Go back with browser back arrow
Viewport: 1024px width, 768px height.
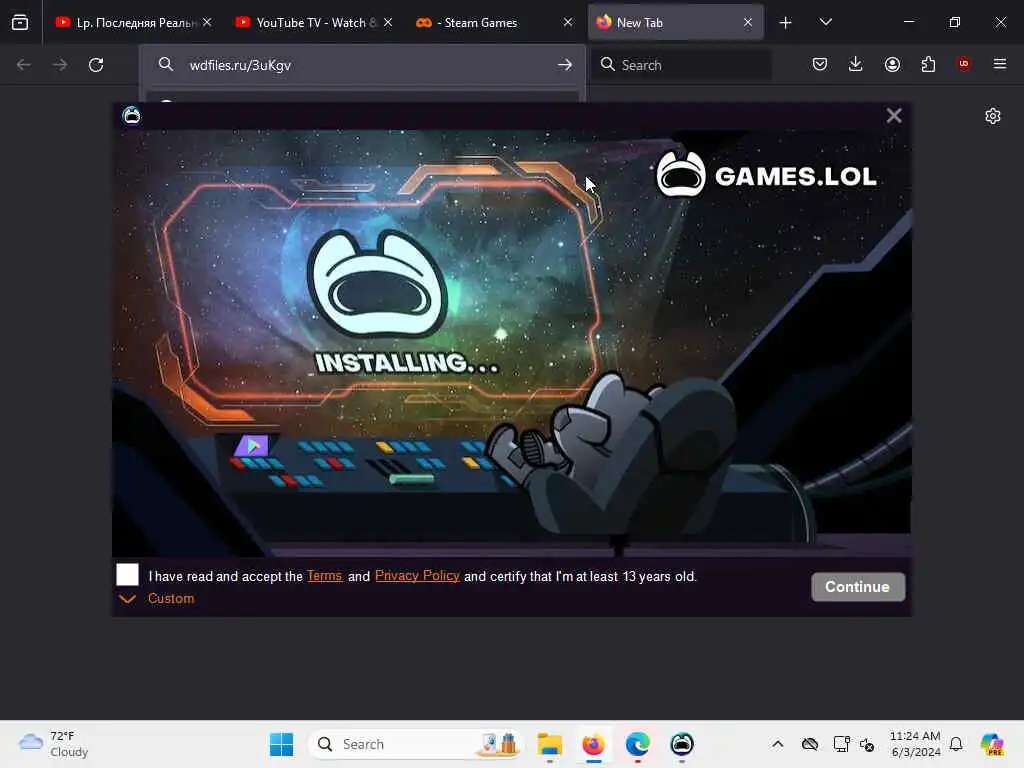[x=24, y=65]
